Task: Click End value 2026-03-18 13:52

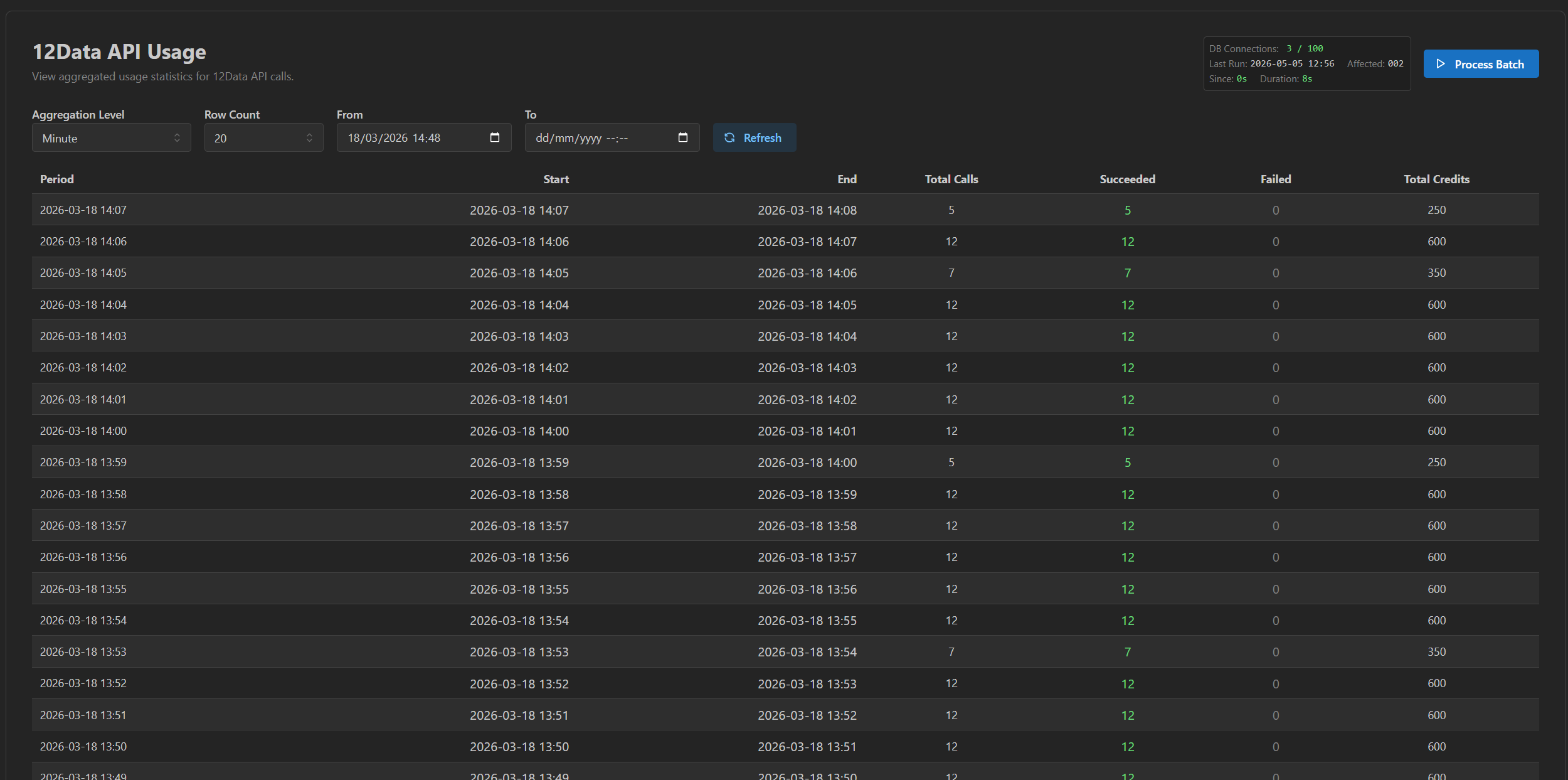Action: tap(807, 715)
